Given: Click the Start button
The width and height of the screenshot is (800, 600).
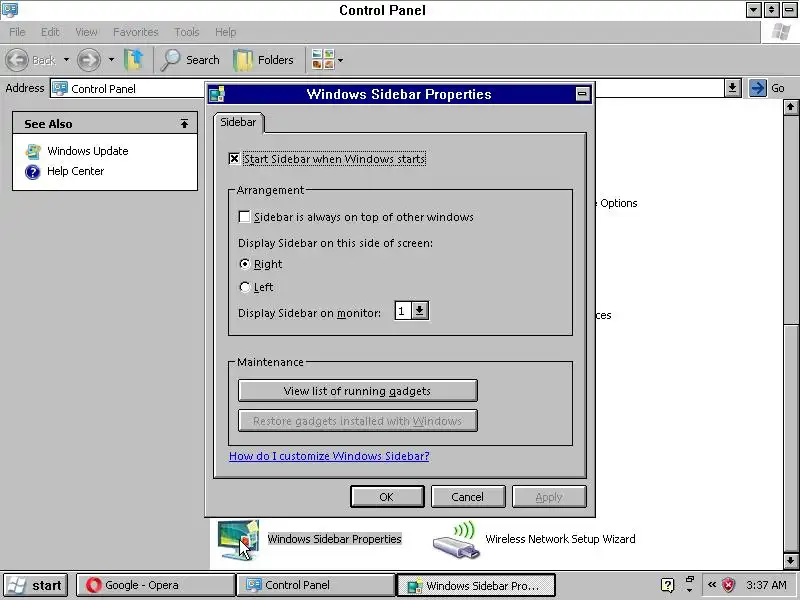Looking at the screenshot, I should 35,585.
